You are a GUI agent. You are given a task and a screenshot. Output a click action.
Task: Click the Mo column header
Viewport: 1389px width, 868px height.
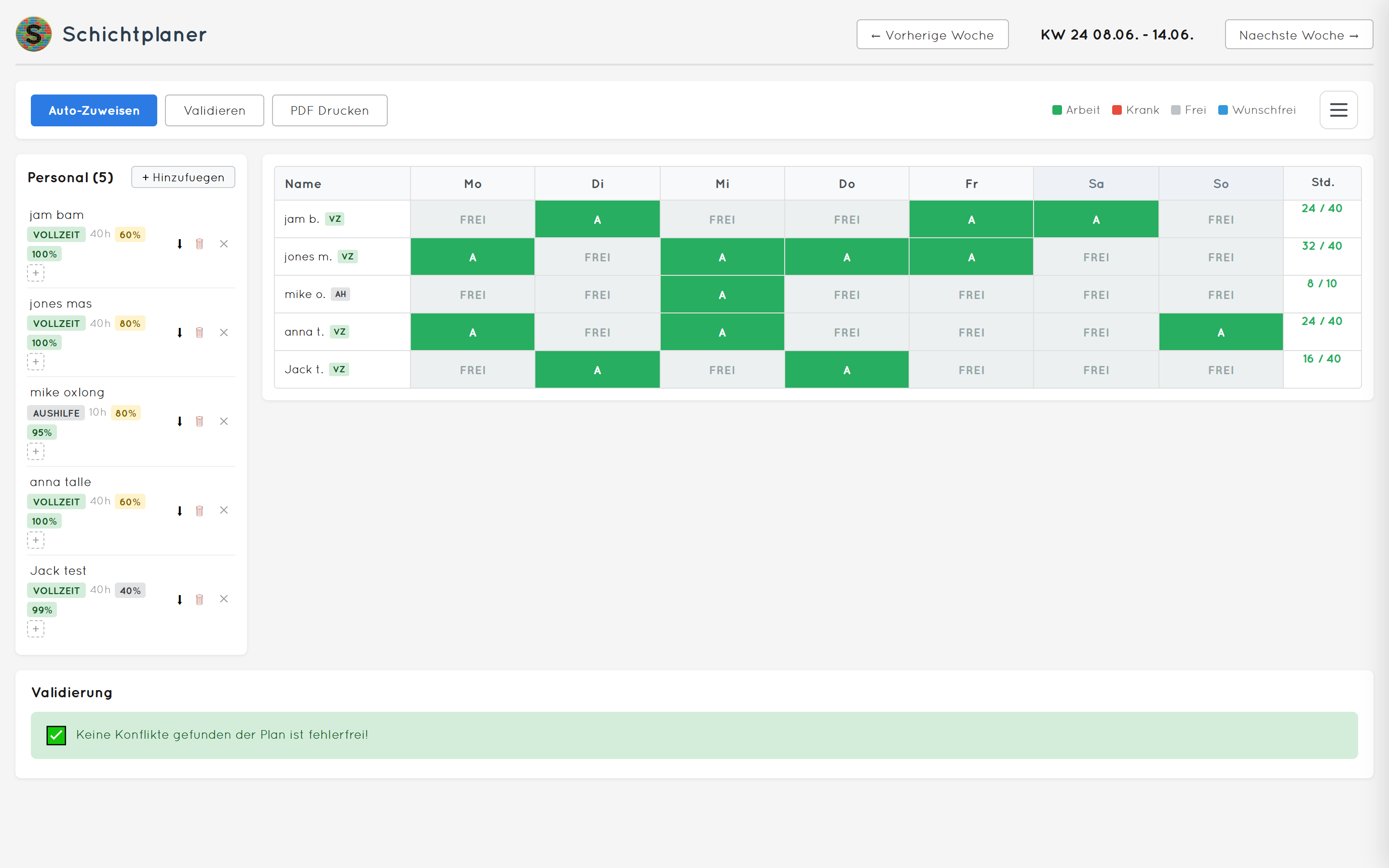472,184
